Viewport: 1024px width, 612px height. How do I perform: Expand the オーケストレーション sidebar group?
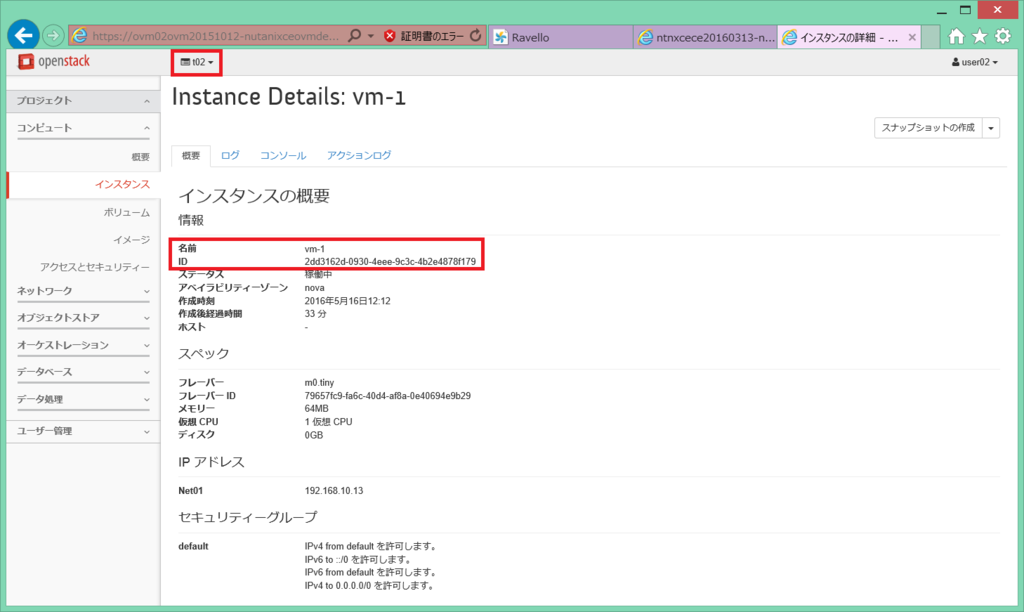click(83, 346)
